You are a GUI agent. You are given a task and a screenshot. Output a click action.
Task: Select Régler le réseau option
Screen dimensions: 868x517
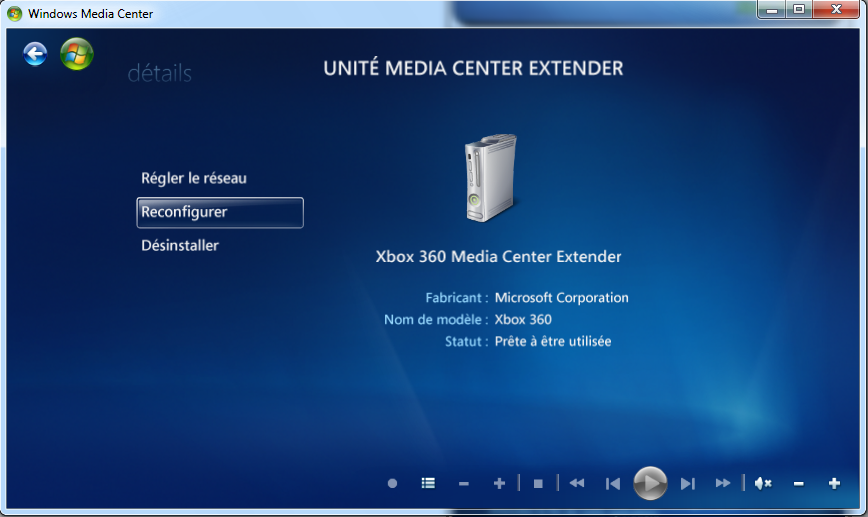[194, 178]
